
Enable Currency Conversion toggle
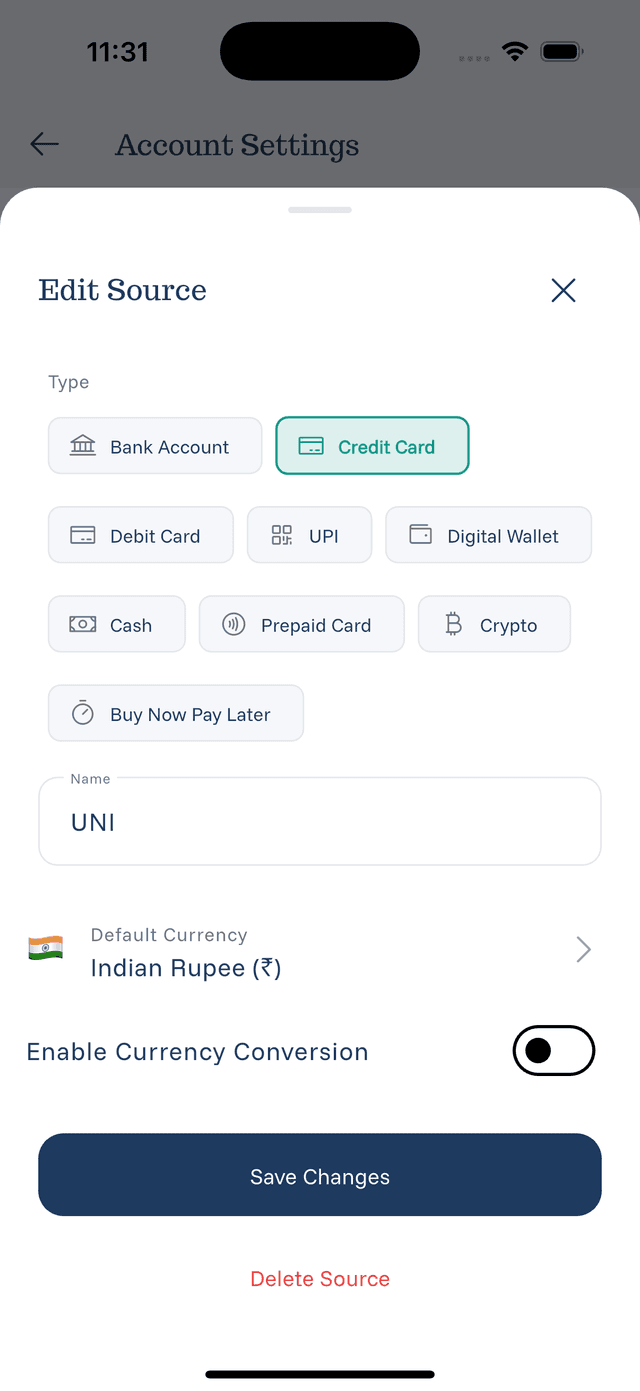point(554,1051)
